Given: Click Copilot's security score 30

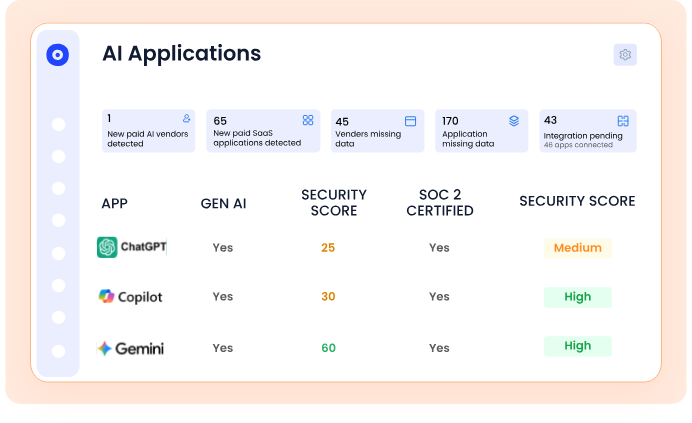Looking at the screenshot, I should pos(328,296).
